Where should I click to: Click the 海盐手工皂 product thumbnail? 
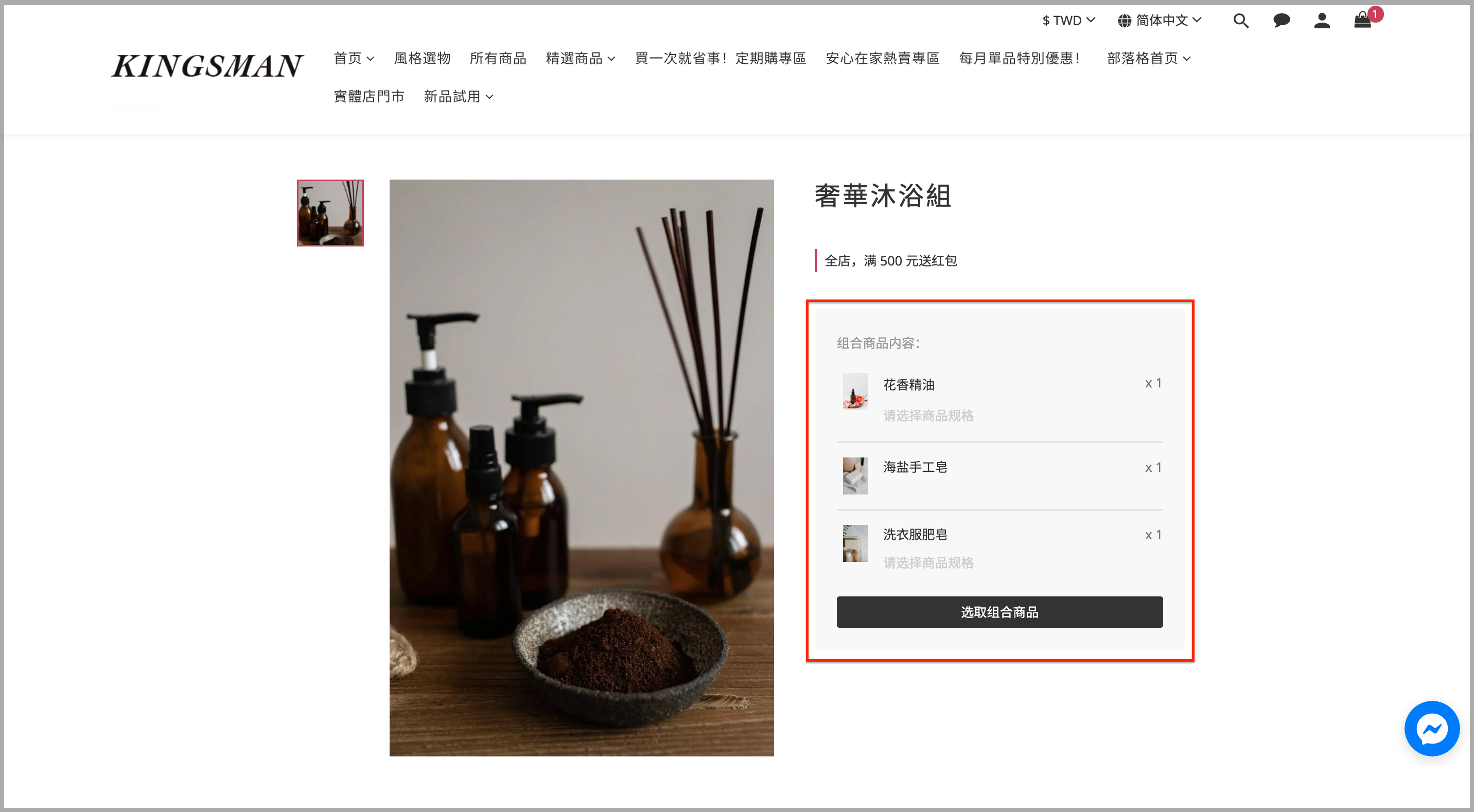855,475
